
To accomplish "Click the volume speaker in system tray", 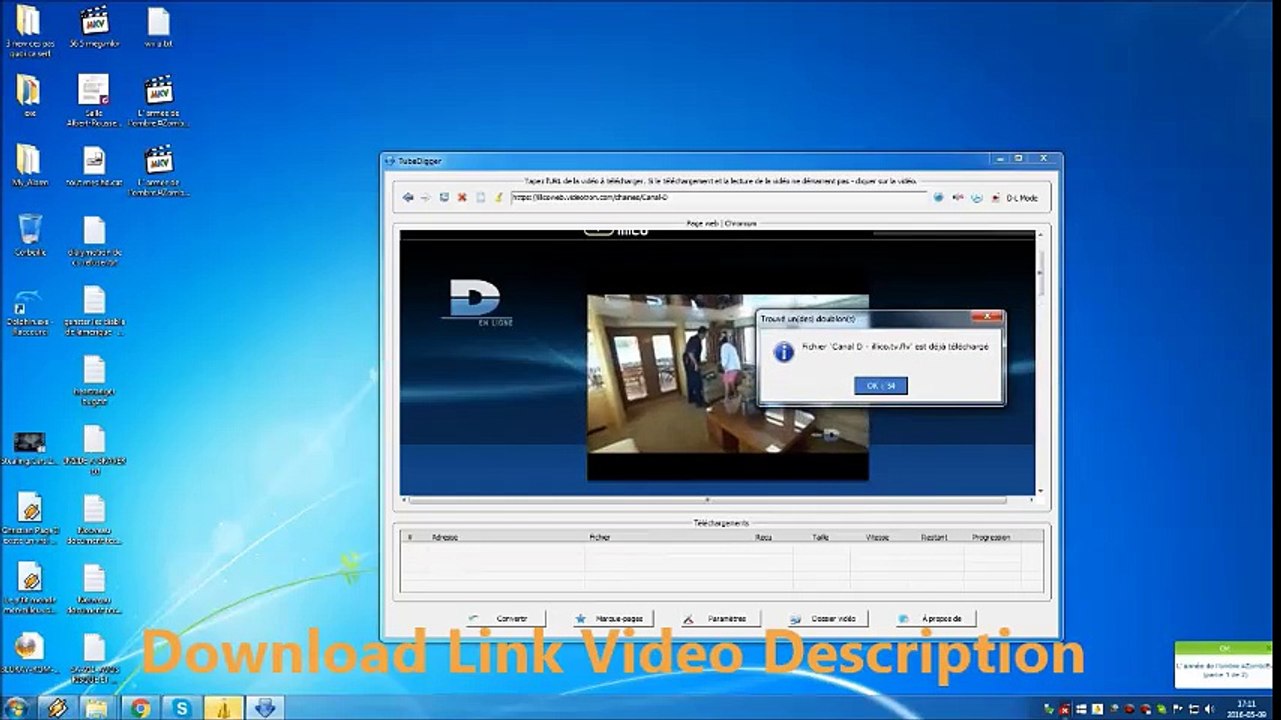I will (1211, 709).
